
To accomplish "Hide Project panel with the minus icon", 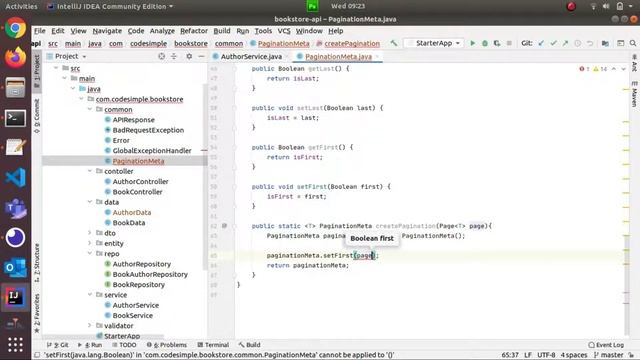I will point(201,56).
